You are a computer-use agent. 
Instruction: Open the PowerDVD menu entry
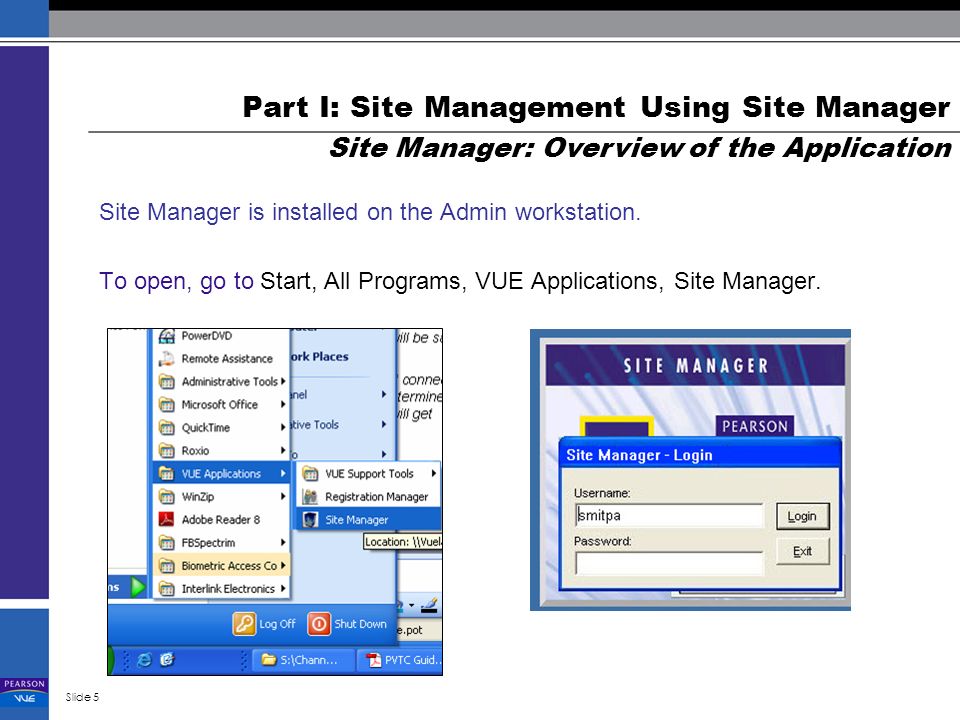[x=221, y=336]
